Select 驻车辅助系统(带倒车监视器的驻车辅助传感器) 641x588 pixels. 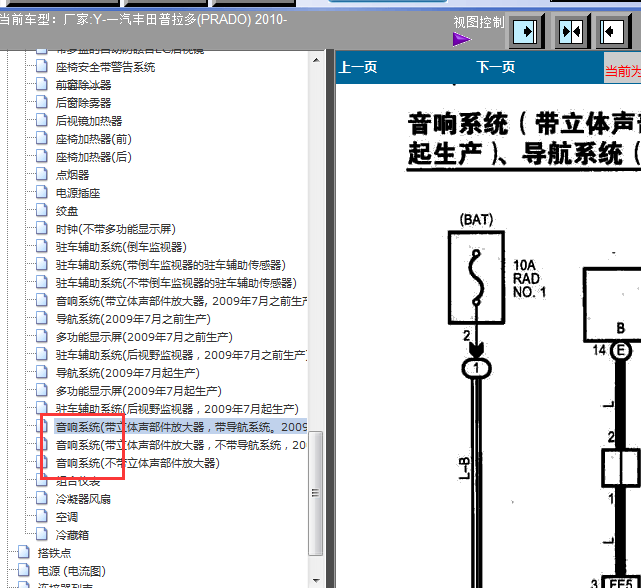click(x=171, y=265)
